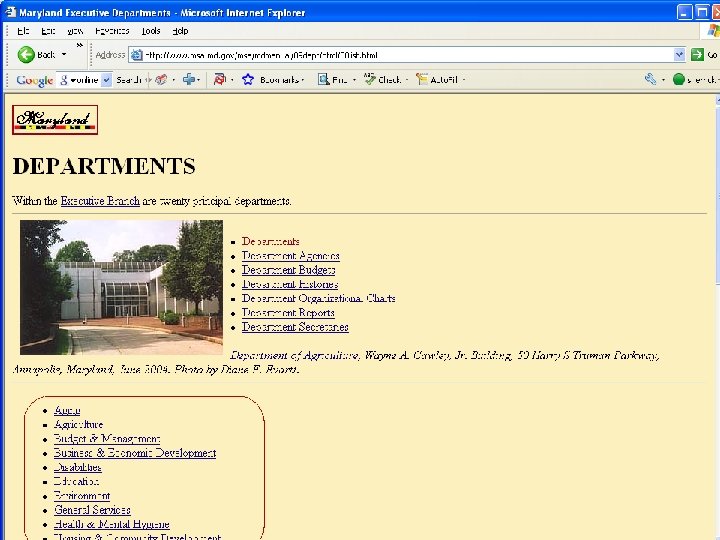Open the Back history dropdown arrow
This screenshot has height=540, width=720.
click(64, 55)
